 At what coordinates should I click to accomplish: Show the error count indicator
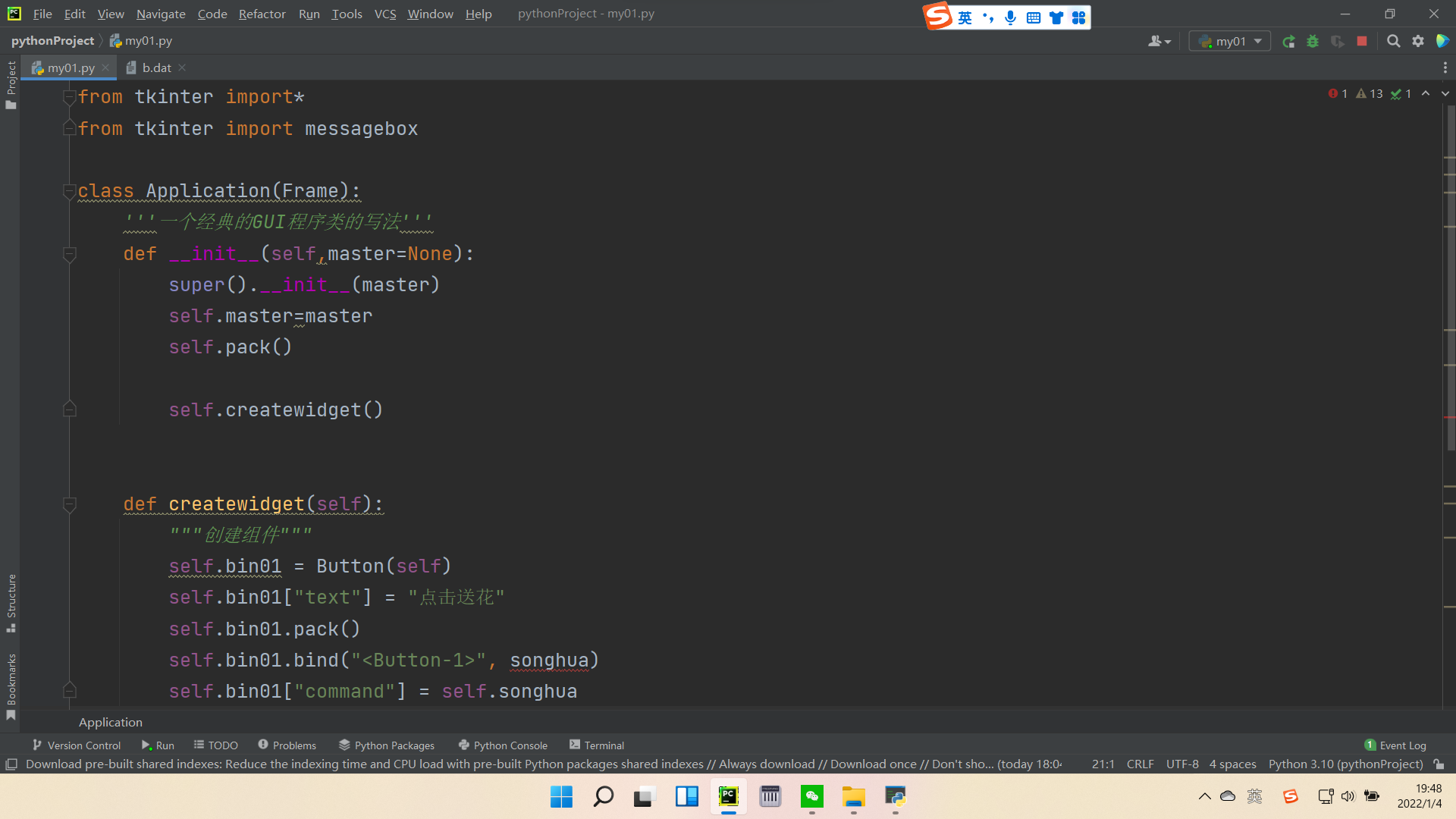(1338, 93)
